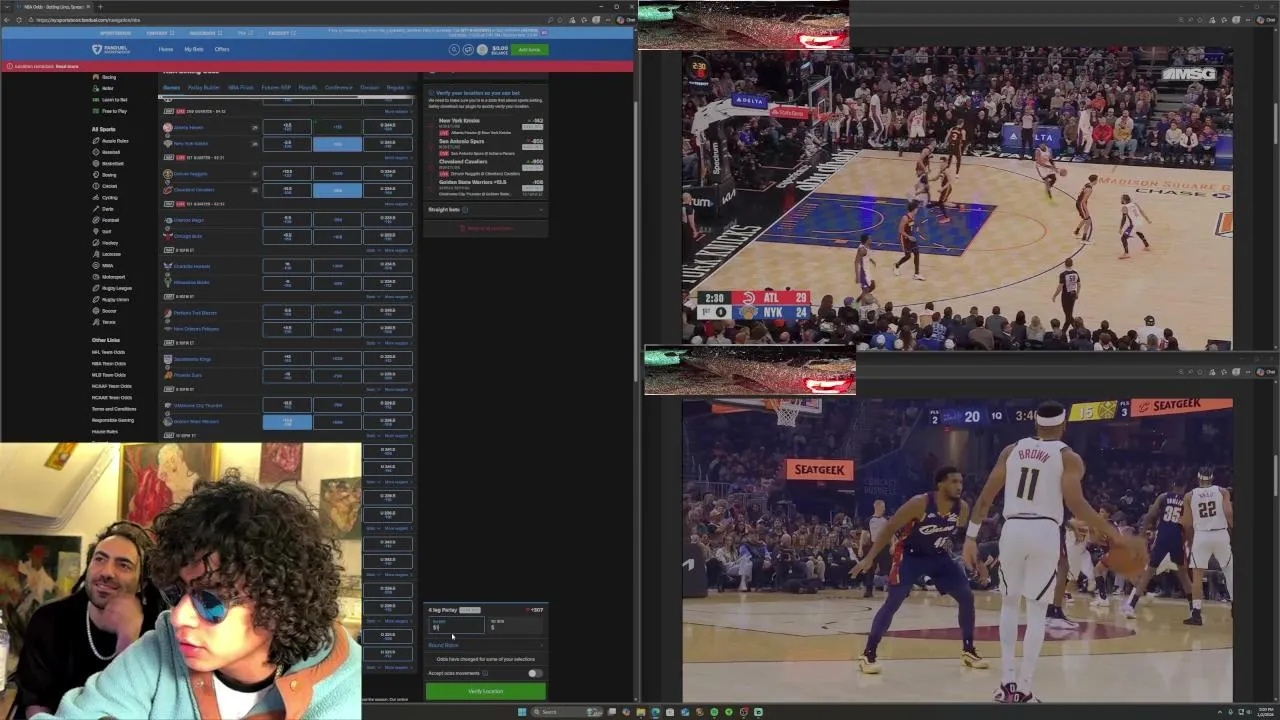
Task: Open File Explorer from the taskbar
Action: (641, 712)
